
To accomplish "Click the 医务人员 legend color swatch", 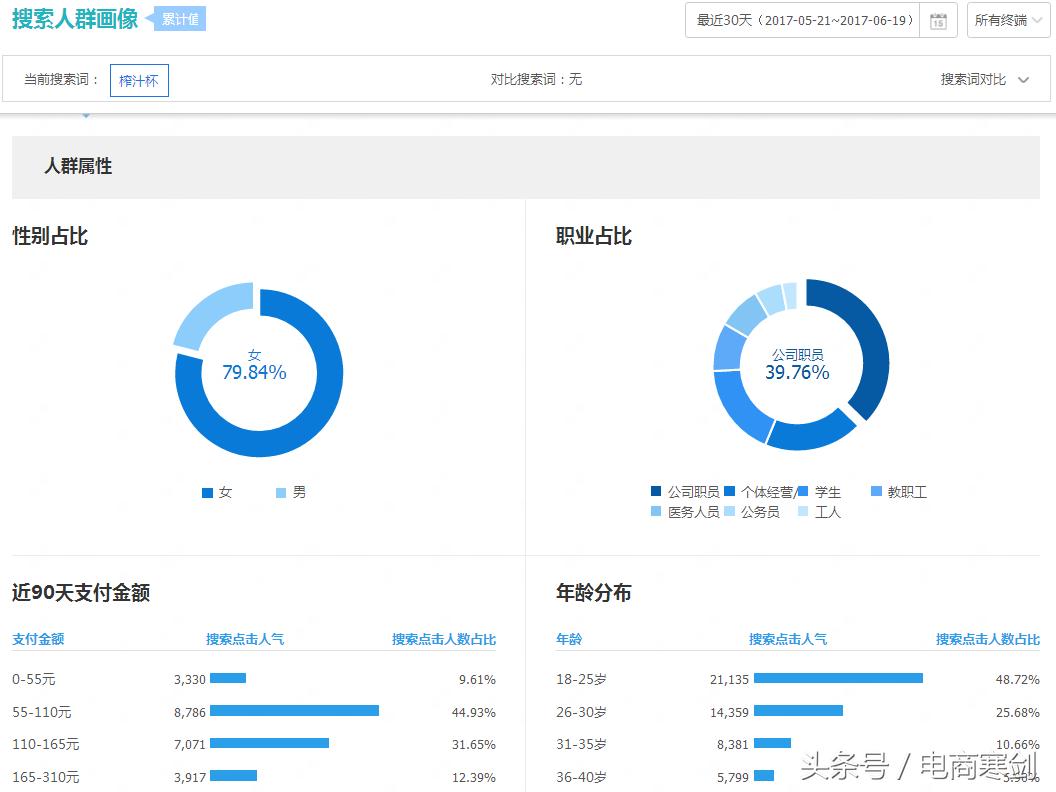I will pos(655,512).
